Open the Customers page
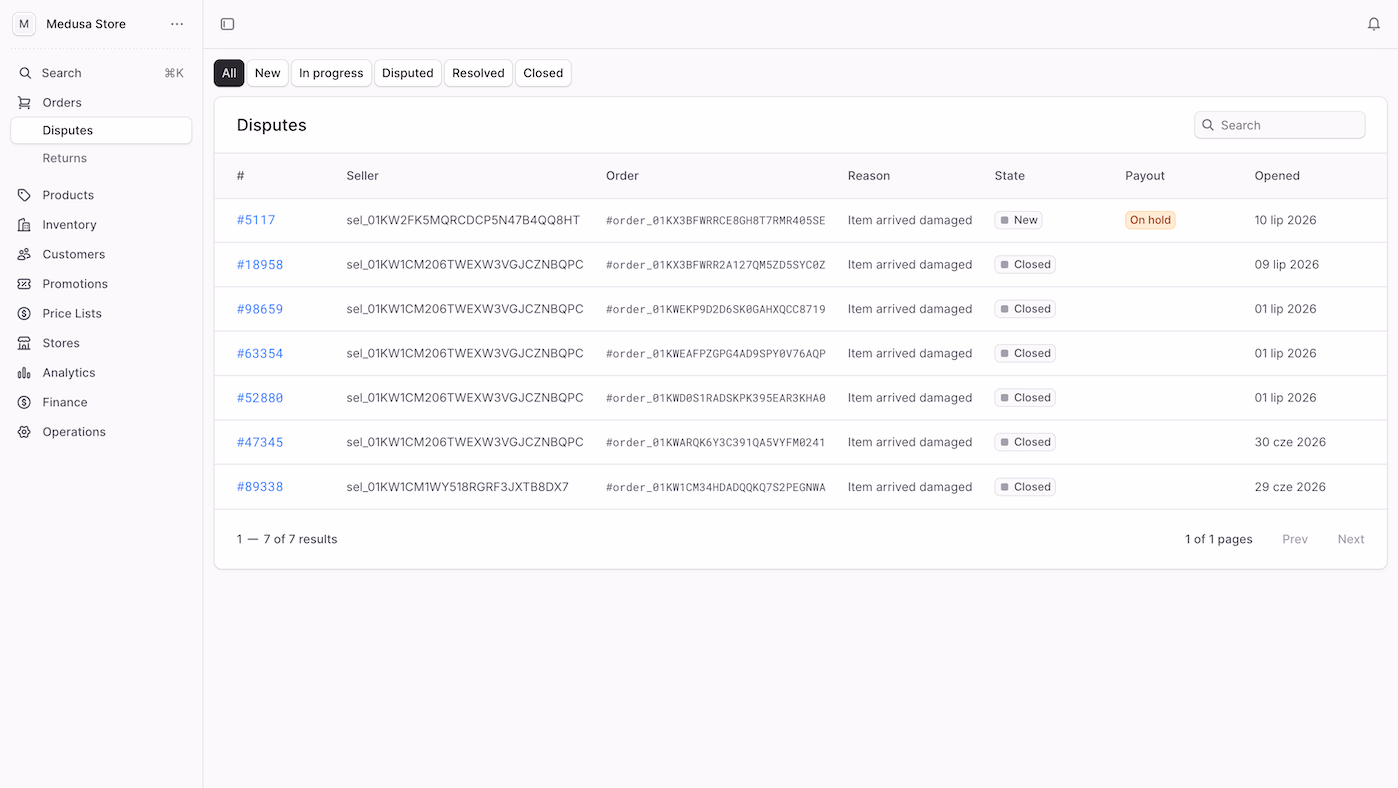Screen dimensions: 1398x788 click(101, 254)
